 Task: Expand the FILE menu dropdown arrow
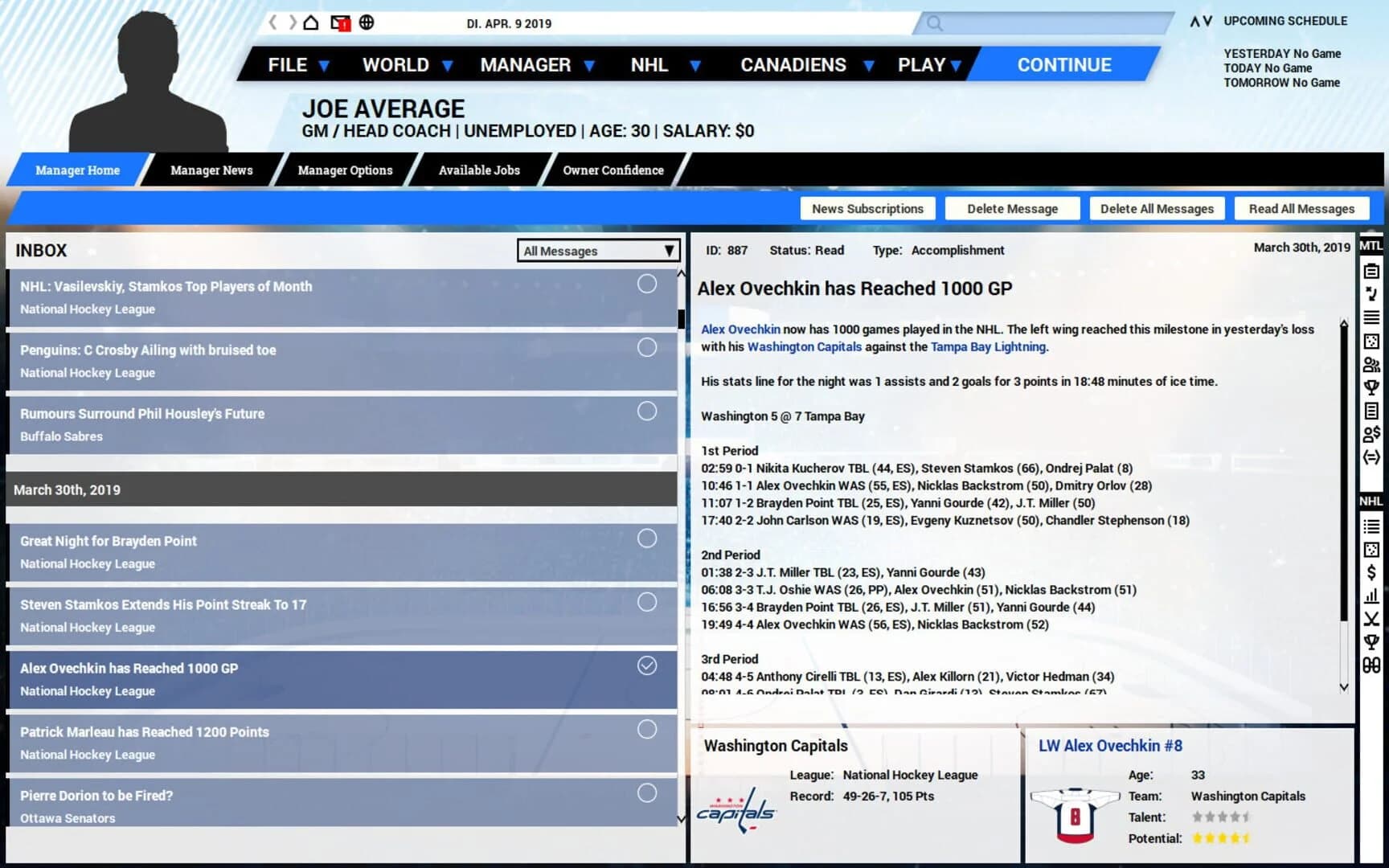click(x=325, y=65)
